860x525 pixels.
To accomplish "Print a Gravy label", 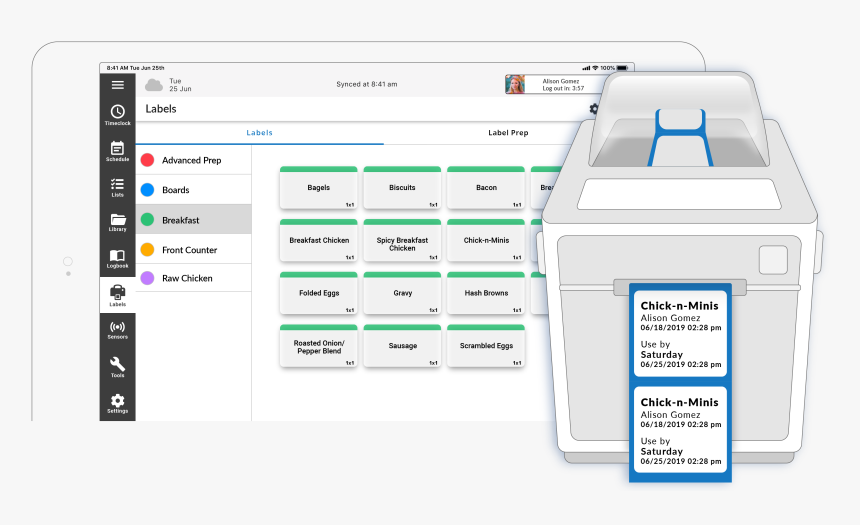I will 402,293.
